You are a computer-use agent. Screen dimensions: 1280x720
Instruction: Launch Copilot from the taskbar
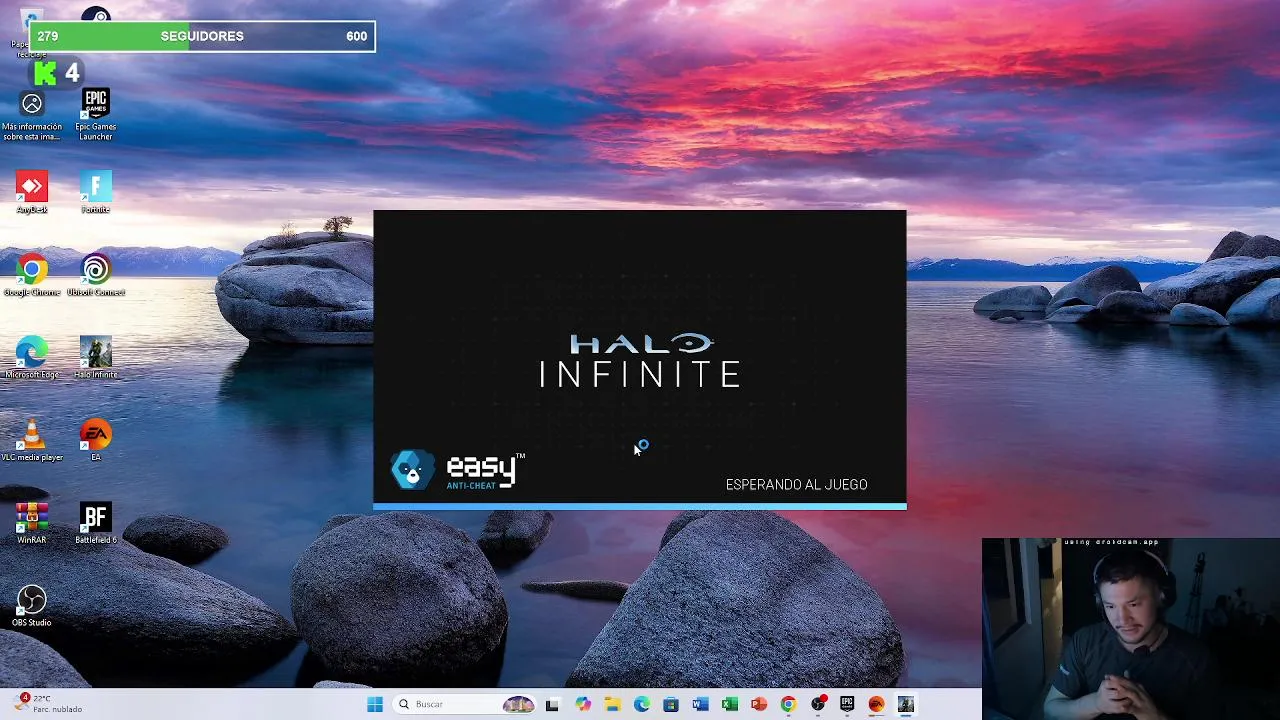[583, 704]
